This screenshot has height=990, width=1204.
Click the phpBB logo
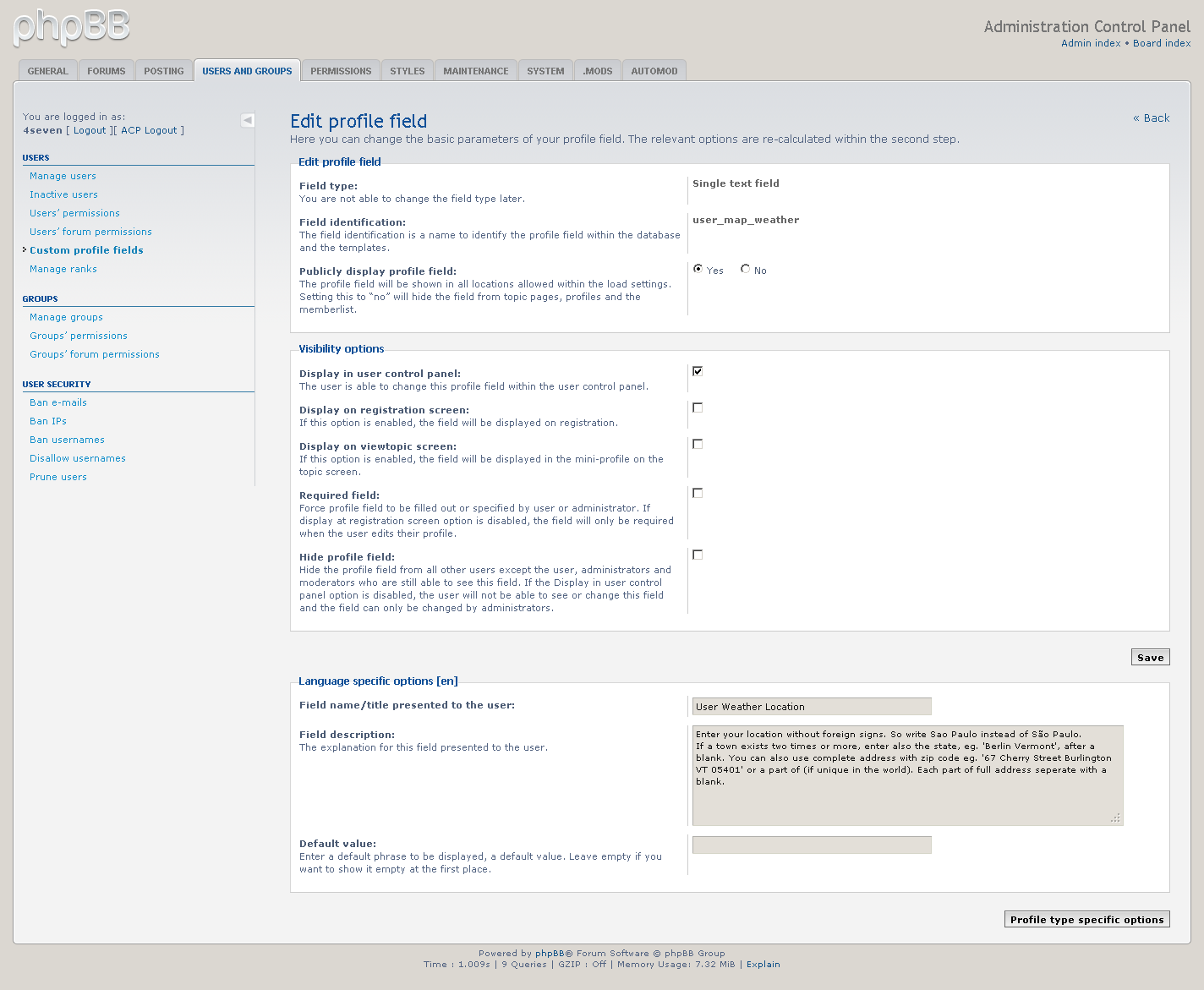(72, 27)
